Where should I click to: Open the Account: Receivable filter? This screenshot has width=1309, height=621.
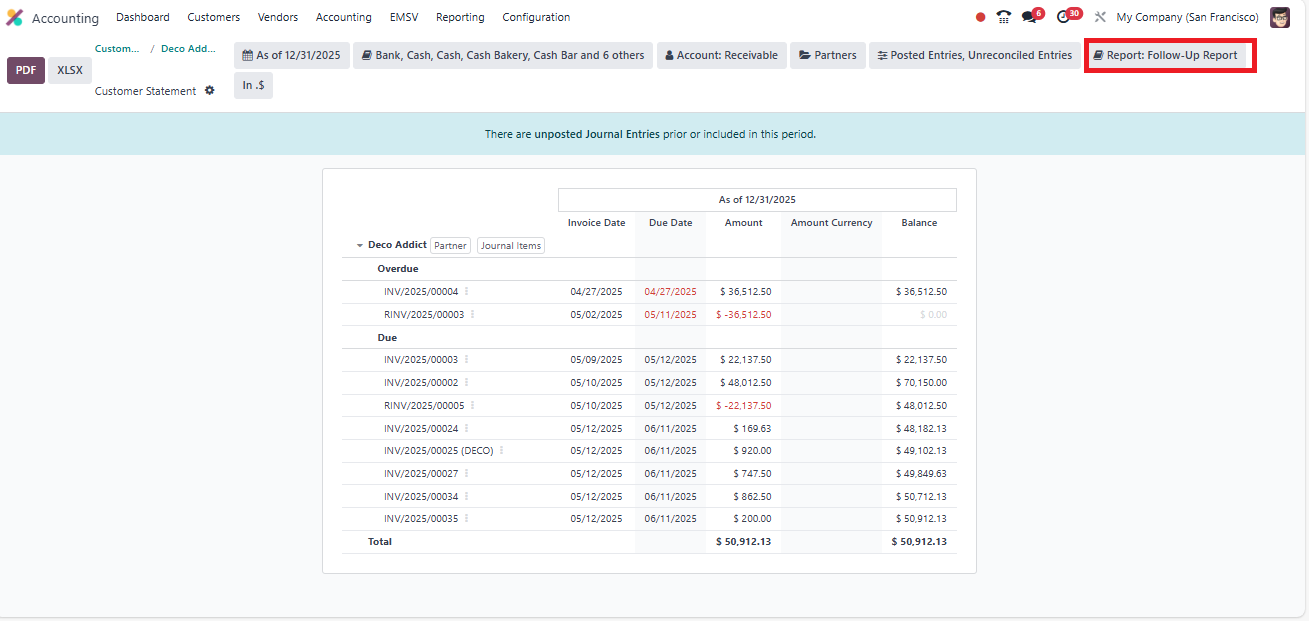(x=722, y=55)
